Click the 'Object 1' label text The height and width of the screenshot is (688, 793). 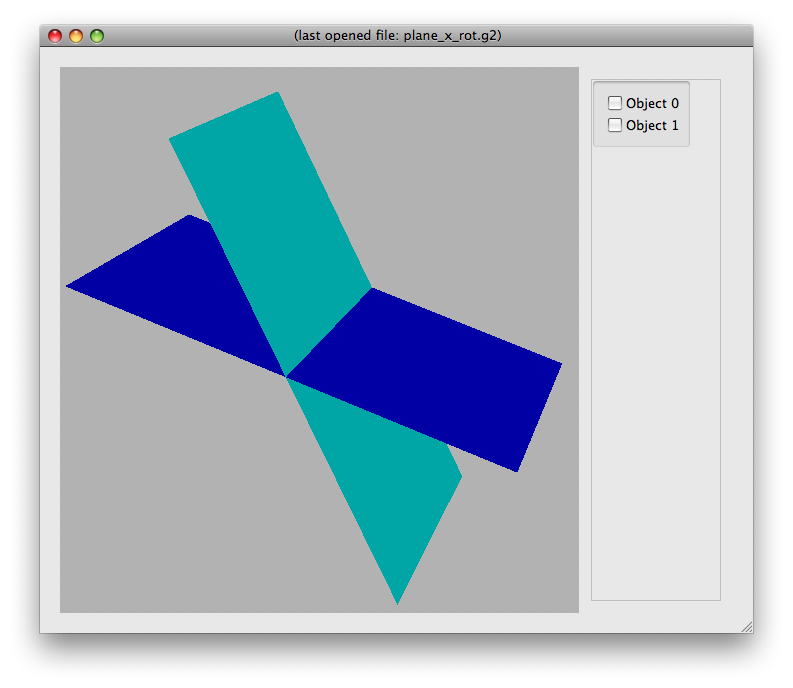click(x=652, y=125)
